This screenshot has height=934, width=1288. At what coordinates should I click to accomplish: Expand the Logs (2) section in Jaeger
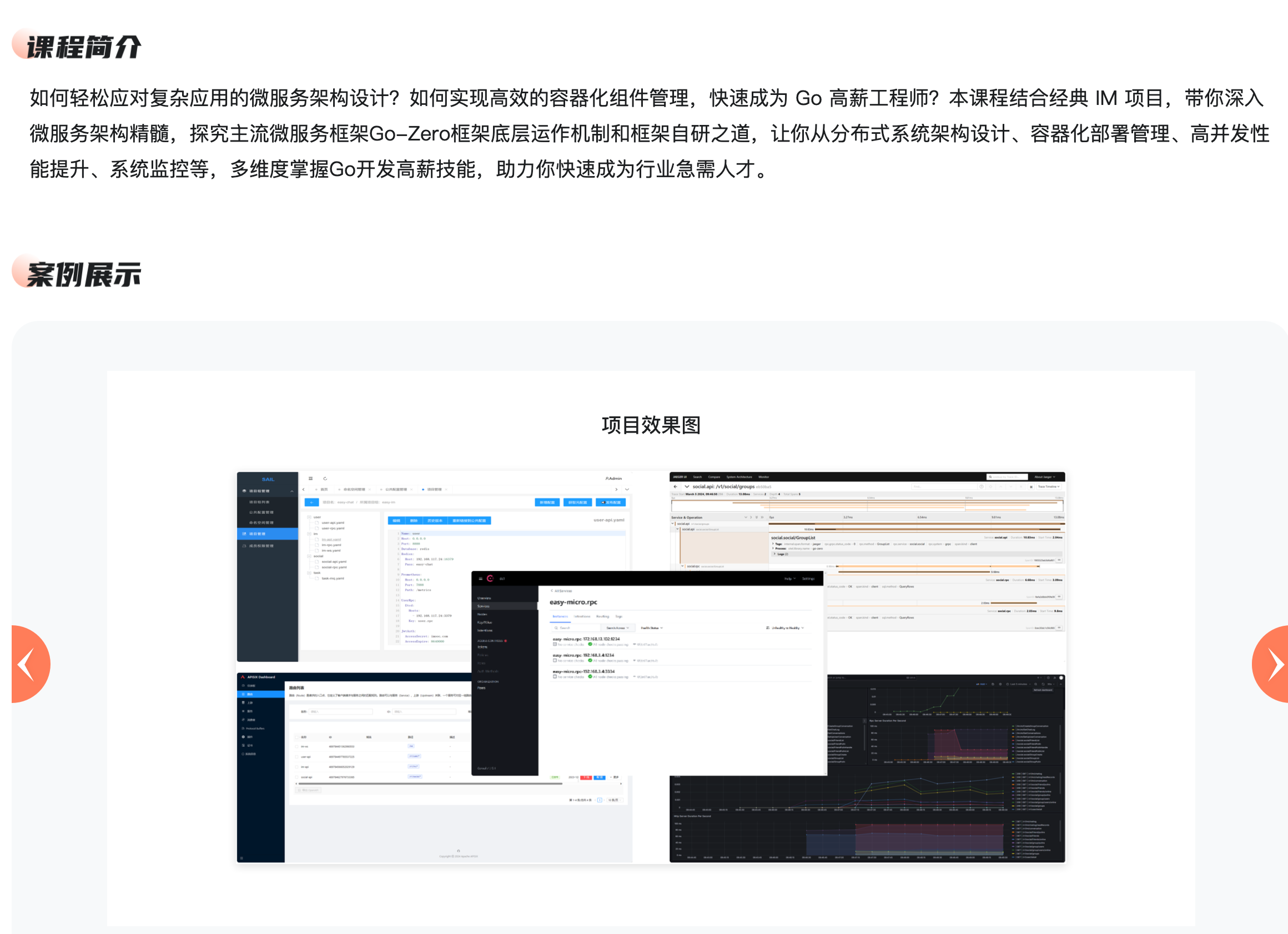[x=781, y=554]
